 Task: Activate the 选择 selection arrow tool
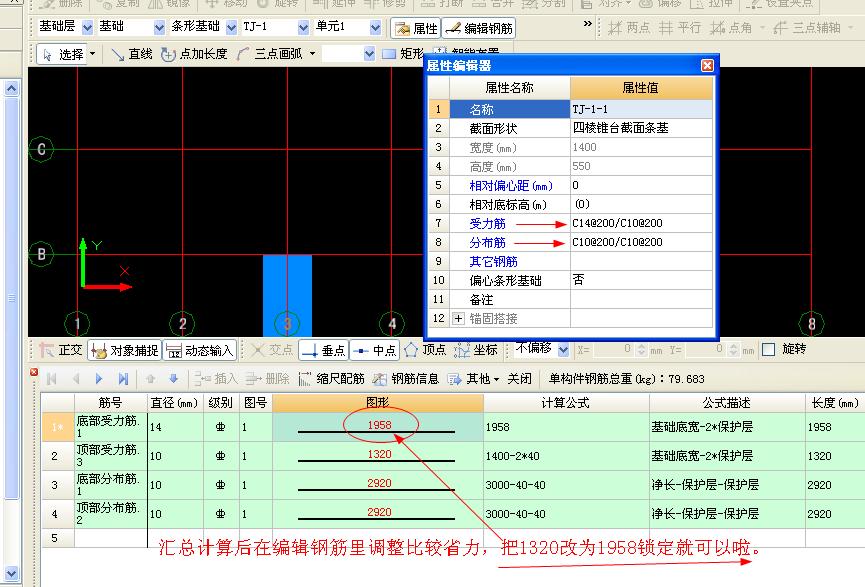(x=62, y=55)
